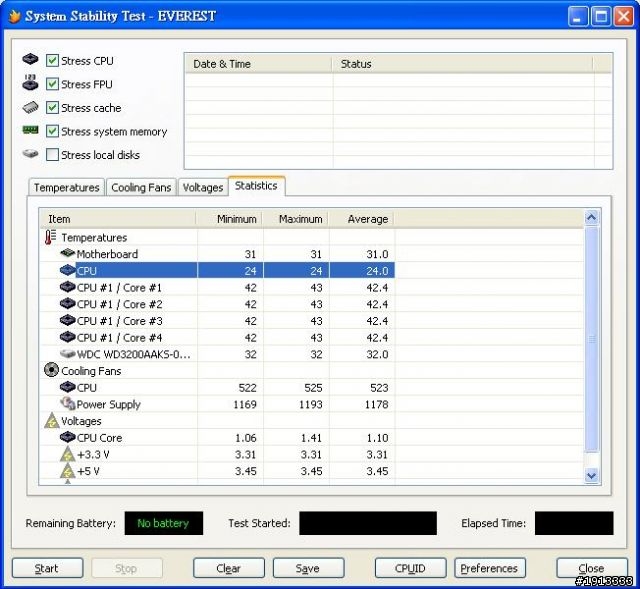Click the Close button at bottom right
The height and width of the screenshot is (589, 640).
tap(592, 568)
